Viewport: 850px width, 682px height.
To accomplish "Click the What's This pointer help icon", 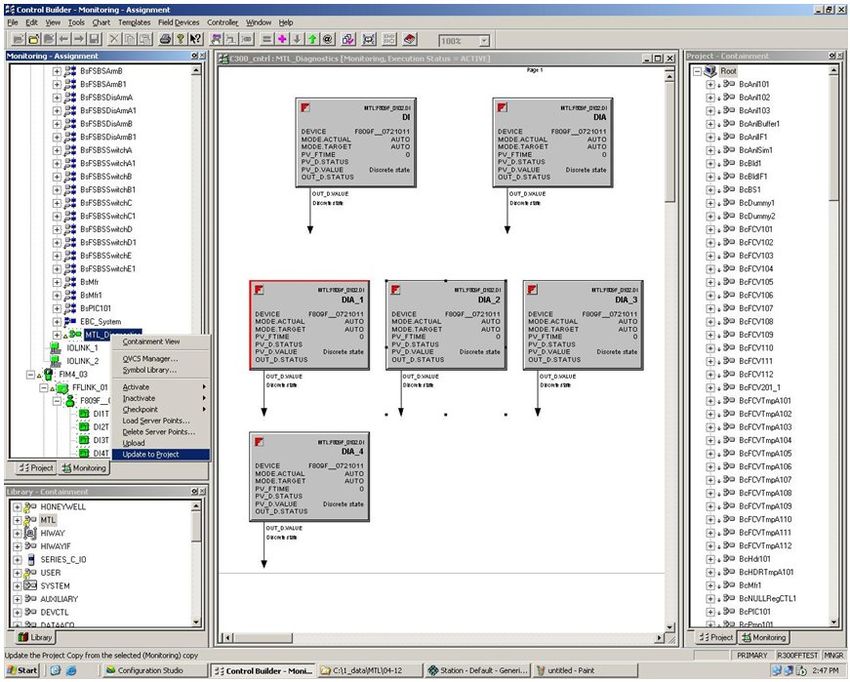I will tap(196, 39).
